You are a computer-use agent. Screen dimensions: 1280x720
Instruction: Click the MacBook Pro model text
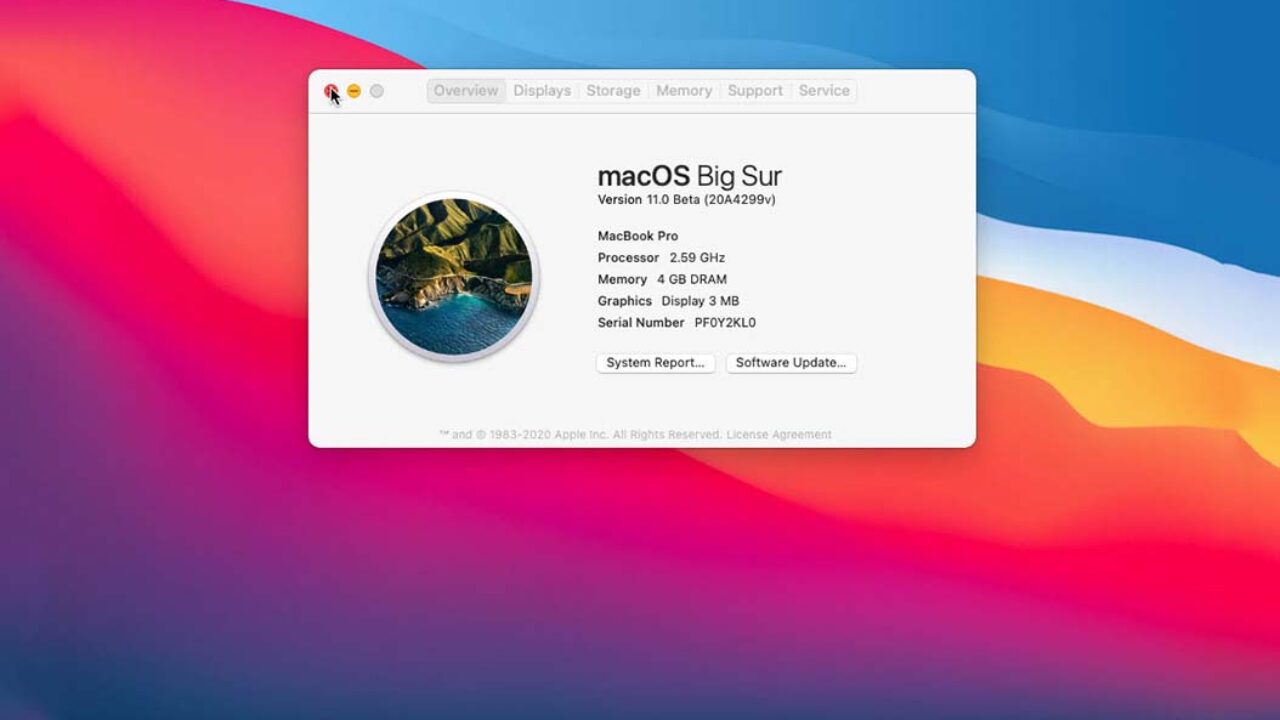point(638,236)
